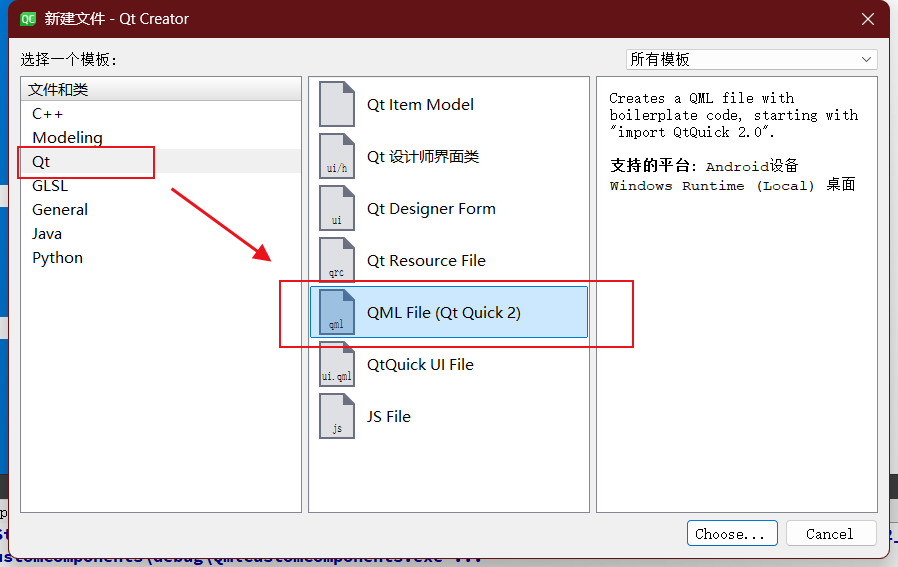Click the js JS File icon
This screenshot has height=567, width=898.
(x=337, y=416)
